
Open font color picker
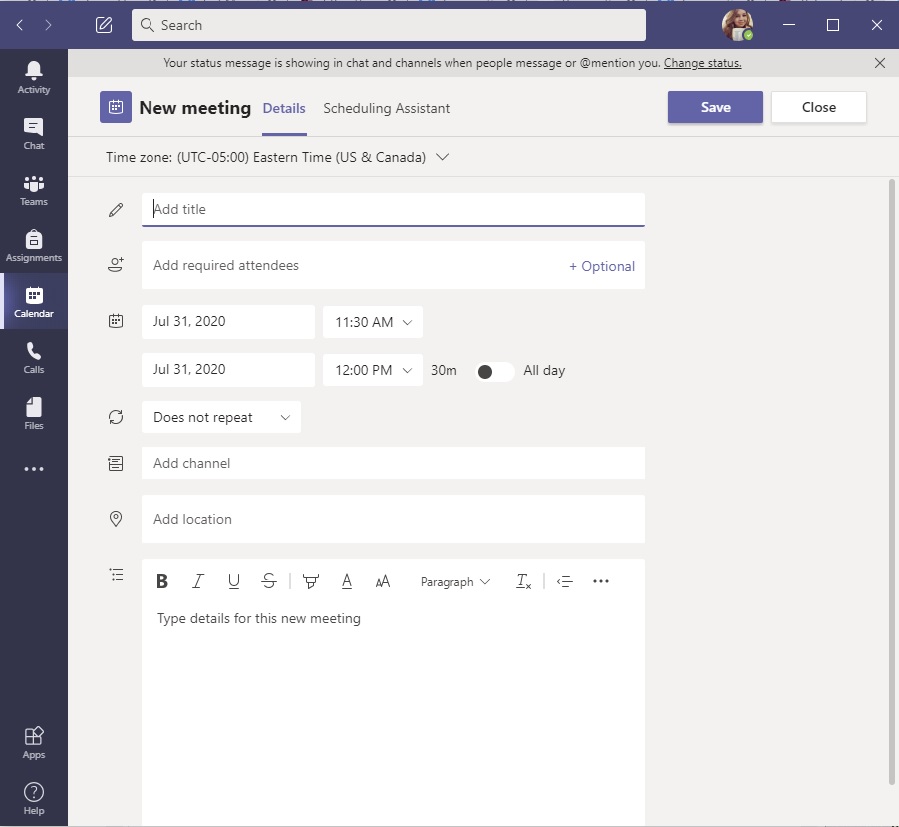[x=347, y=582]
